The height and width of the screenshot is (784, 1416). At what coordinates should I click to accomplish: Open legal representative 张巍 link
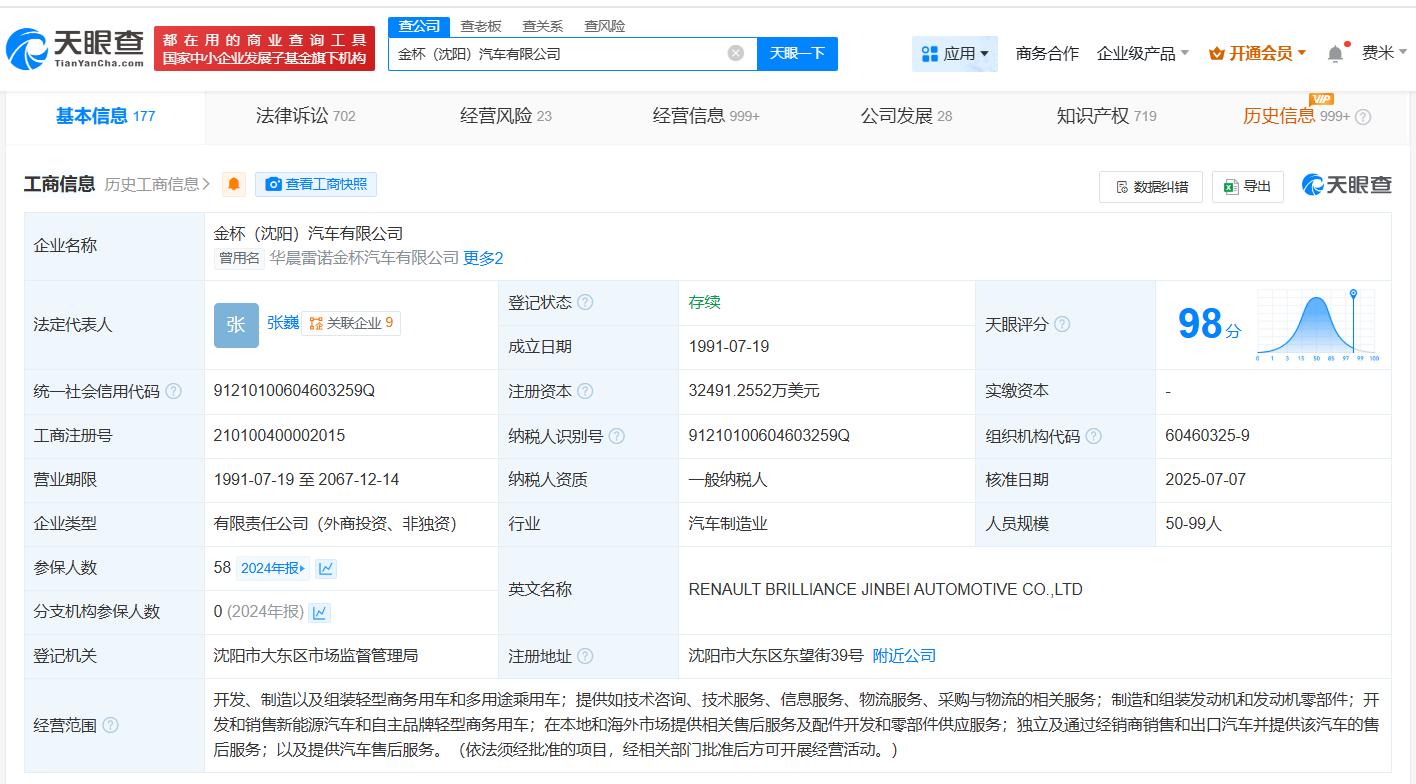tap(283, 323)
